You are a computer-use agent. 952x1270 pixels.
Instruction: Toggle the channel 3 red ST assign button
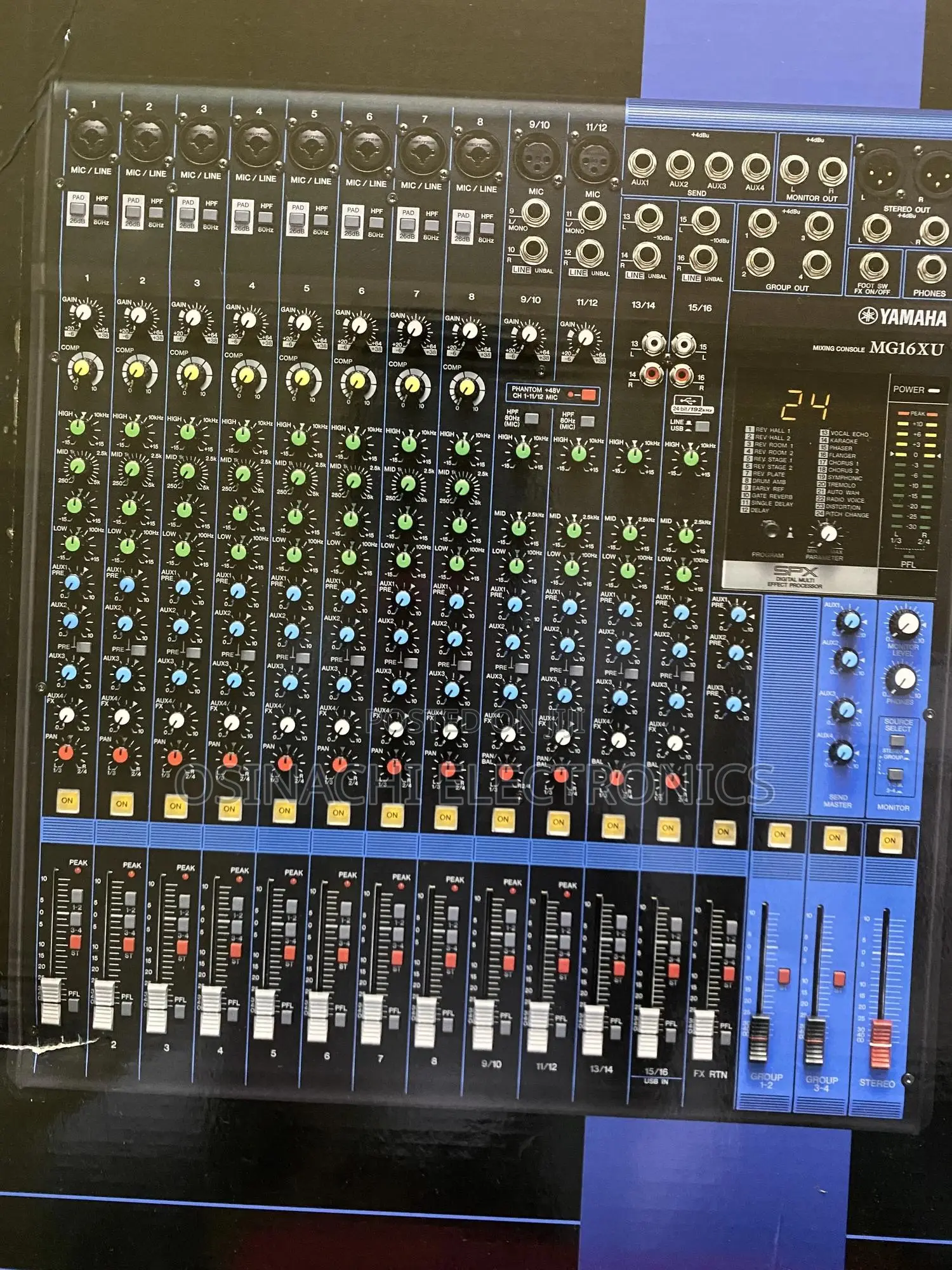pos(182,947)
